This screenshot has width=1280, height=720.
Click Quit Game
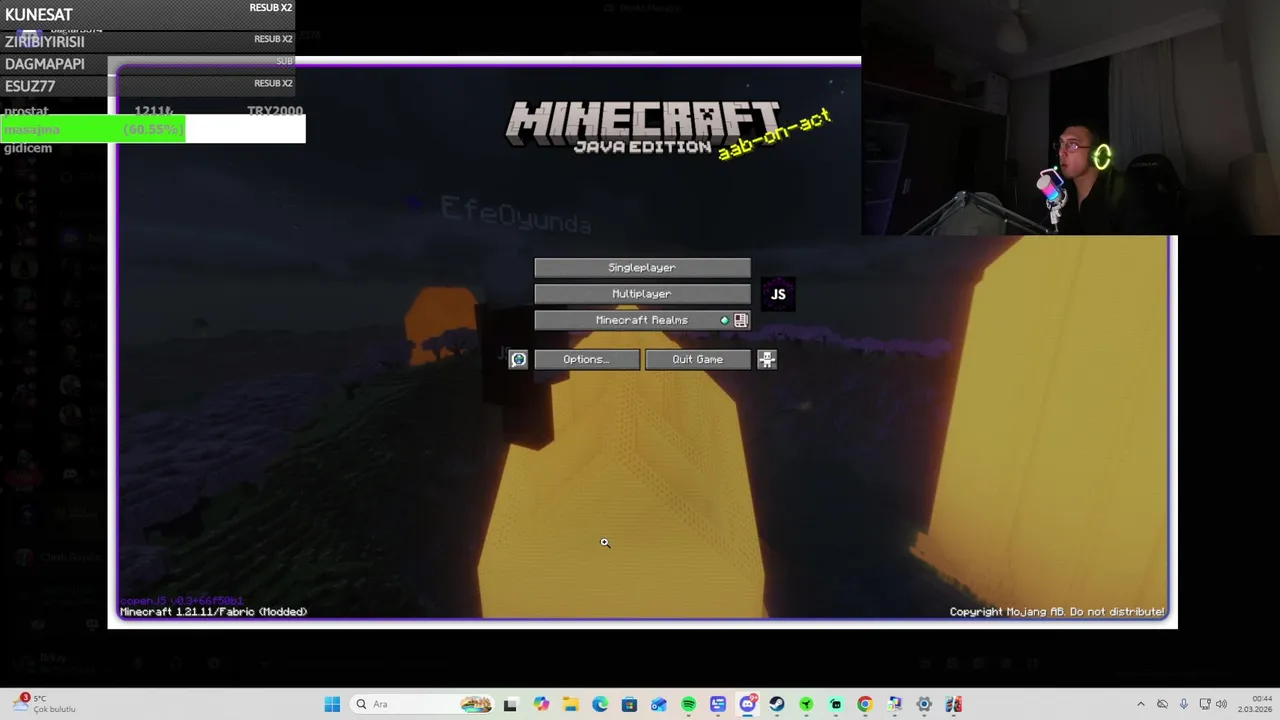[x=697, y=359]
